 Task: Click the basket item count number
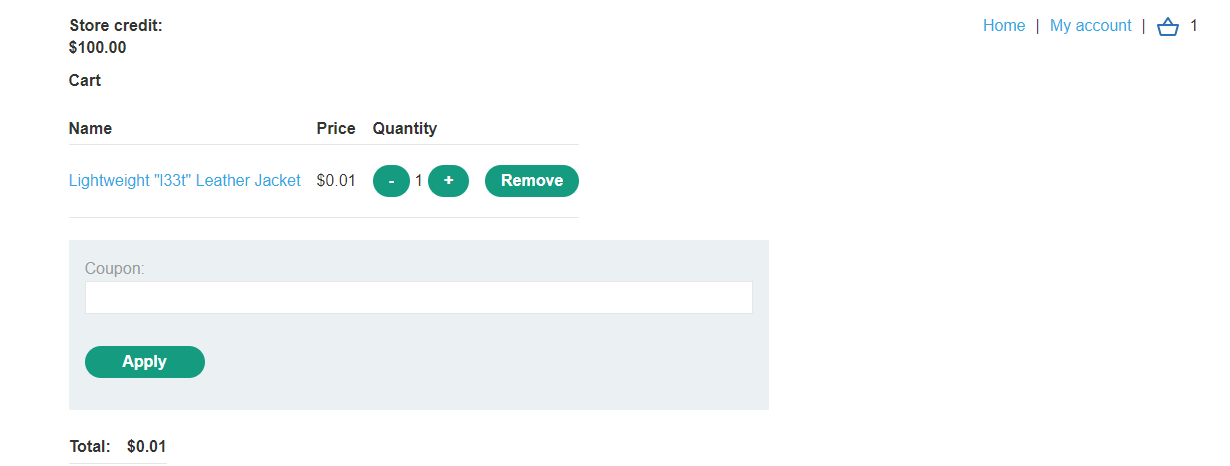pos(1193,26)
